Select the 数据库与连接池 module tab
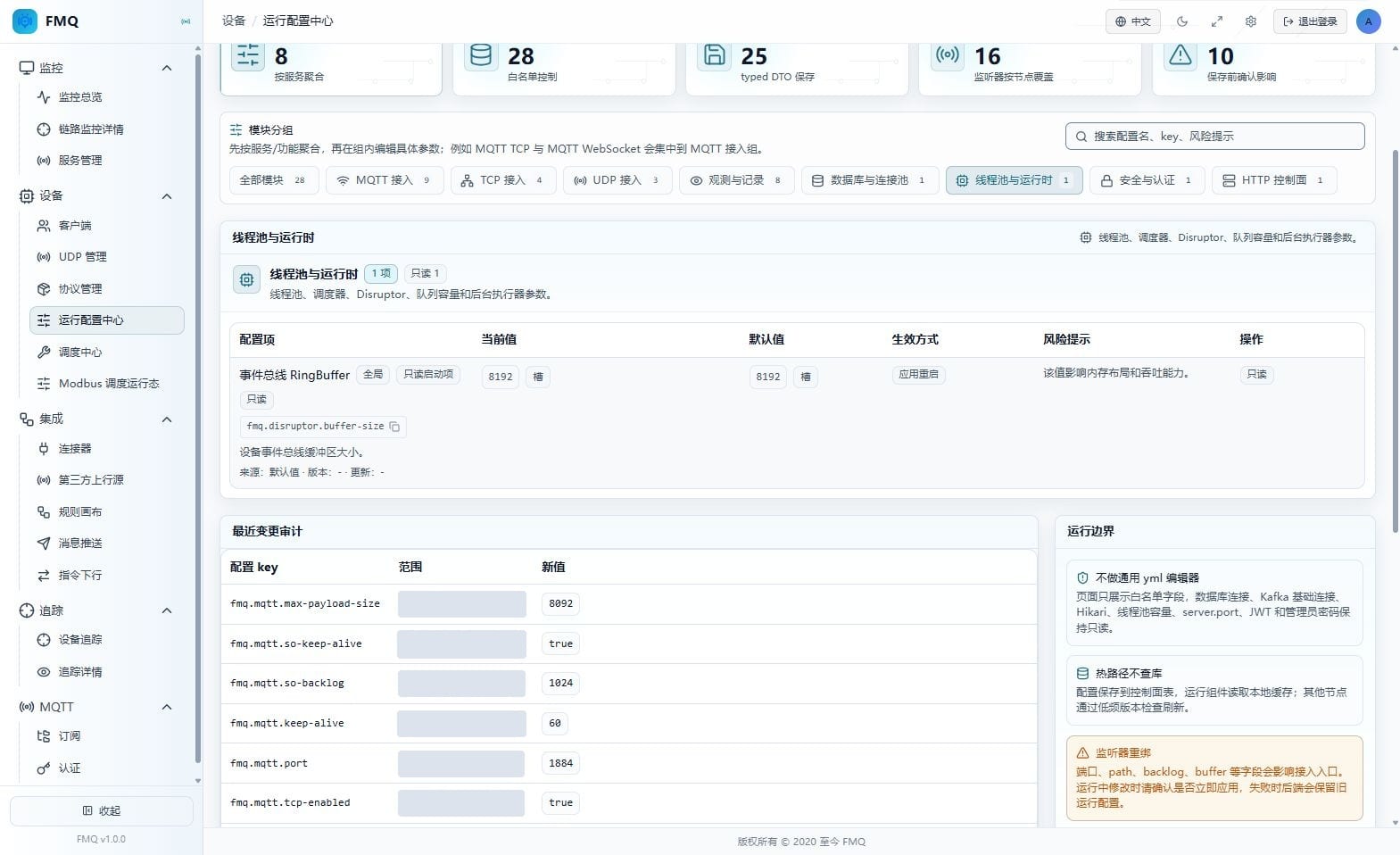Image resolution: width=1400 pixels, height=855 pixels. pos(869,180)
